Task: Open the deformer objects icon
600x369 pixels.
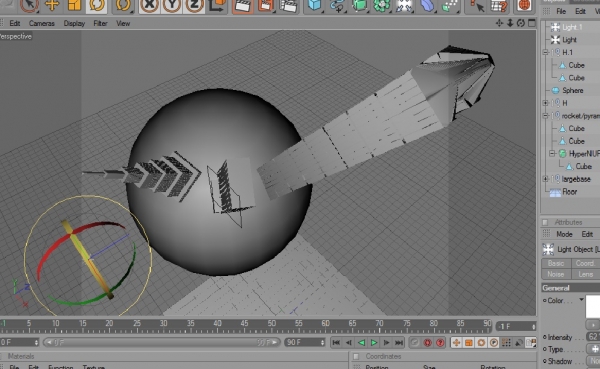Action: click(427, 5)
